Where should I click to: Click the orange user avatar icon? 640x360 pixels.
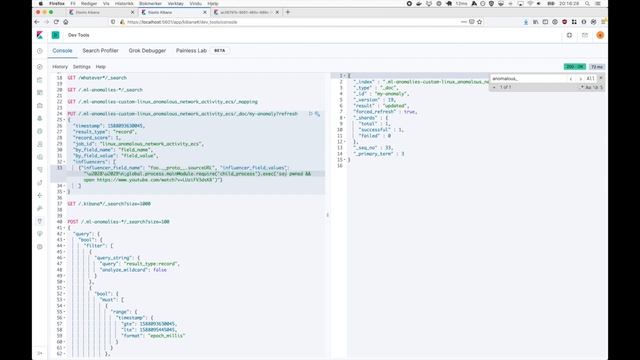(x=600, y=35)
